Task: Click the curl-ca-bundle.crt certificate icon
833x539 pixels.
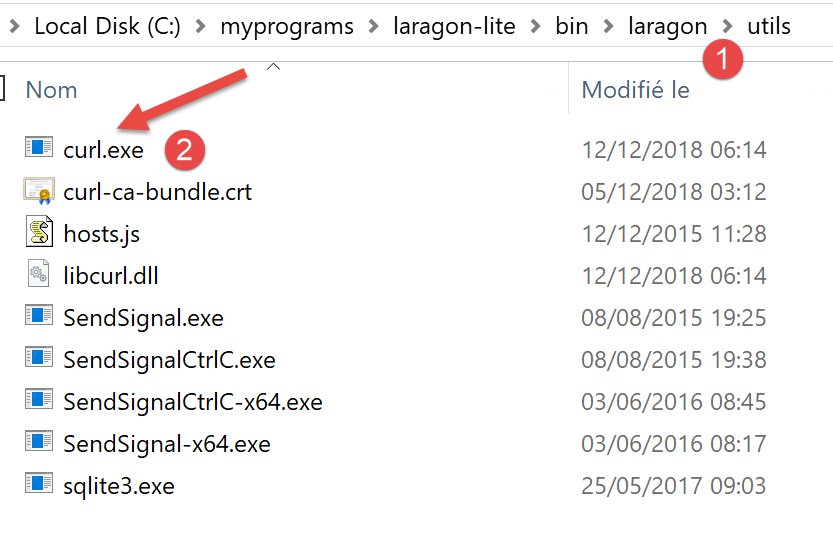Action: (38, 191)
